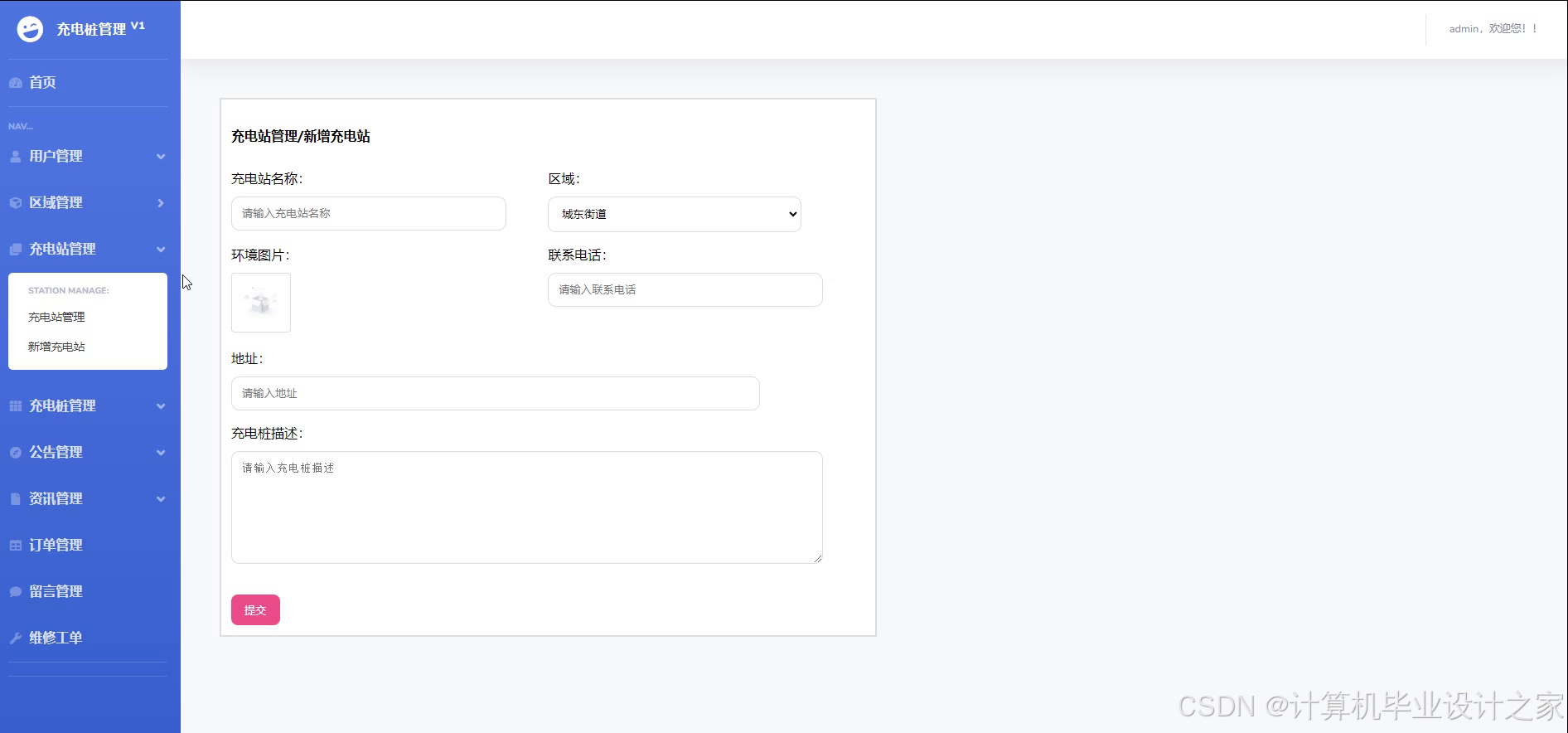Open the 订单管理 menu item
The image size is (1568, 733).
point(56,545)
